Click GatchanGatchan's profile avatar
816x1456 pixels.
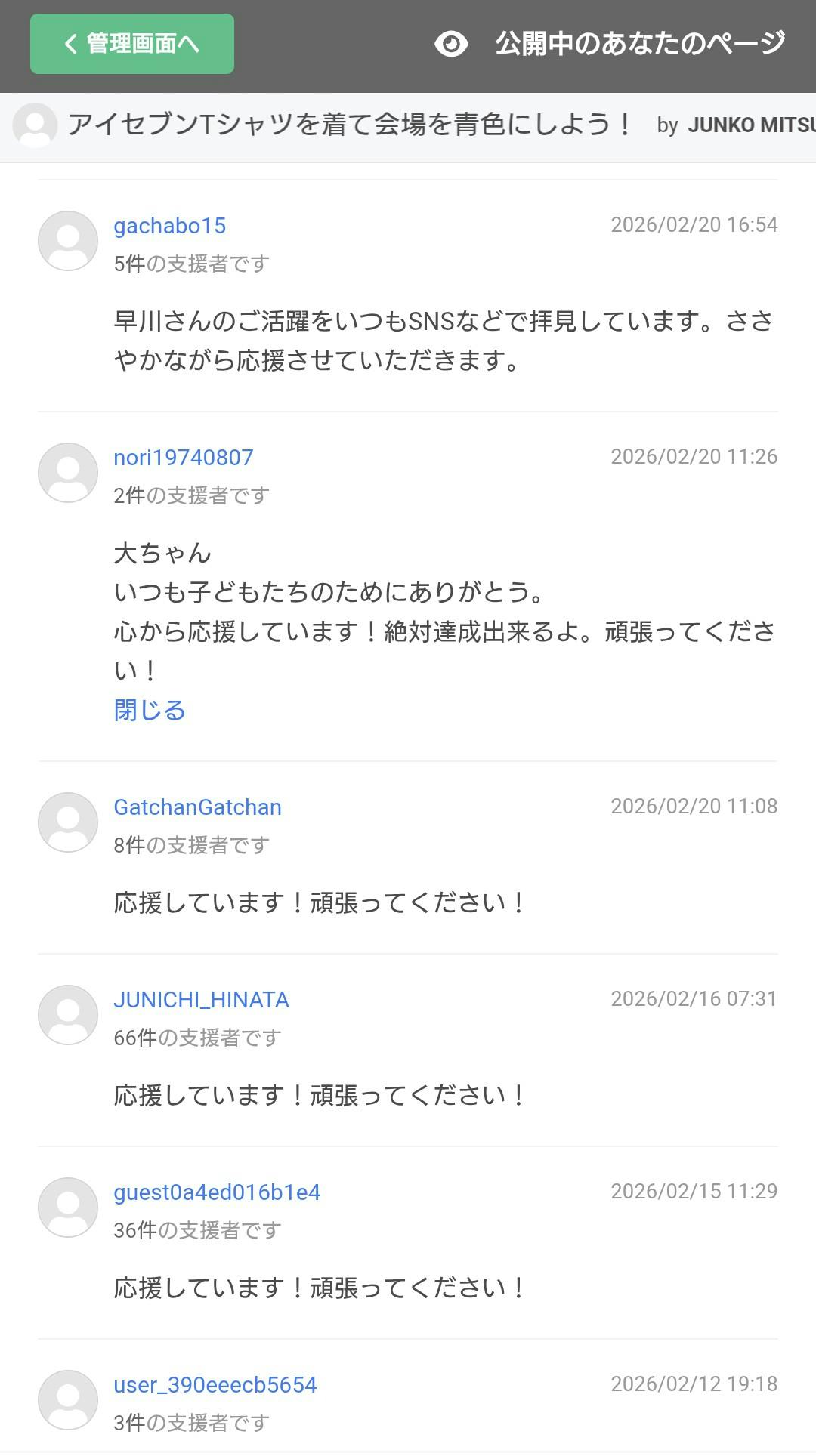tap(68, 822)
